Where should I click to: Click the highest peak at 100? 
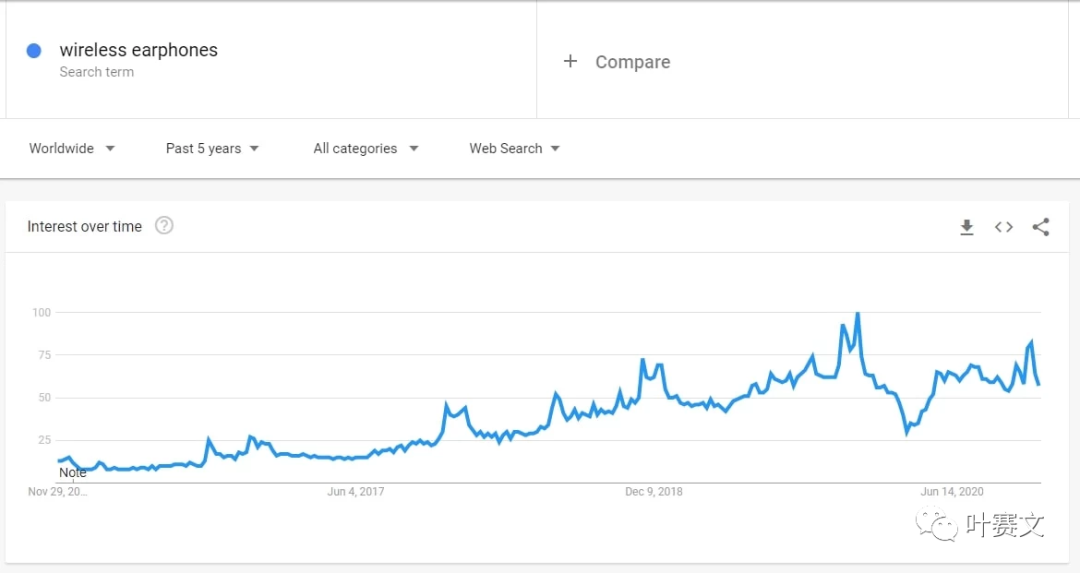857,314
